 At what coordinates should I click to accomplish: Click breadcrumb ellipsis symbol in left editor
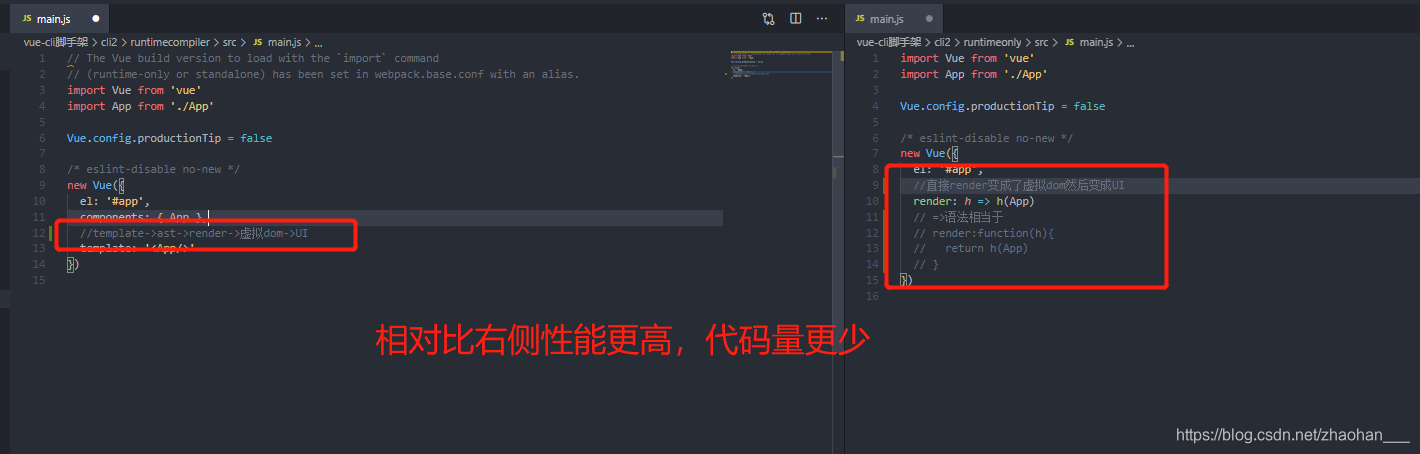click(x=318, y=42)
